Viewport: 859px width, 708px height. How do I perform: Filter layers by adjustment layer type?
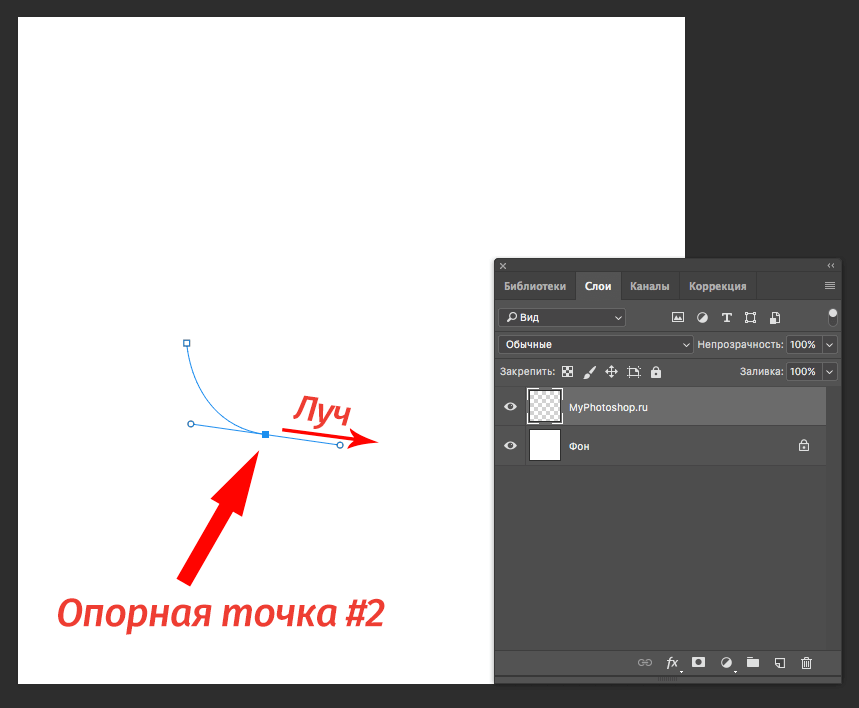pyautogui.click(x=702, y=317)
